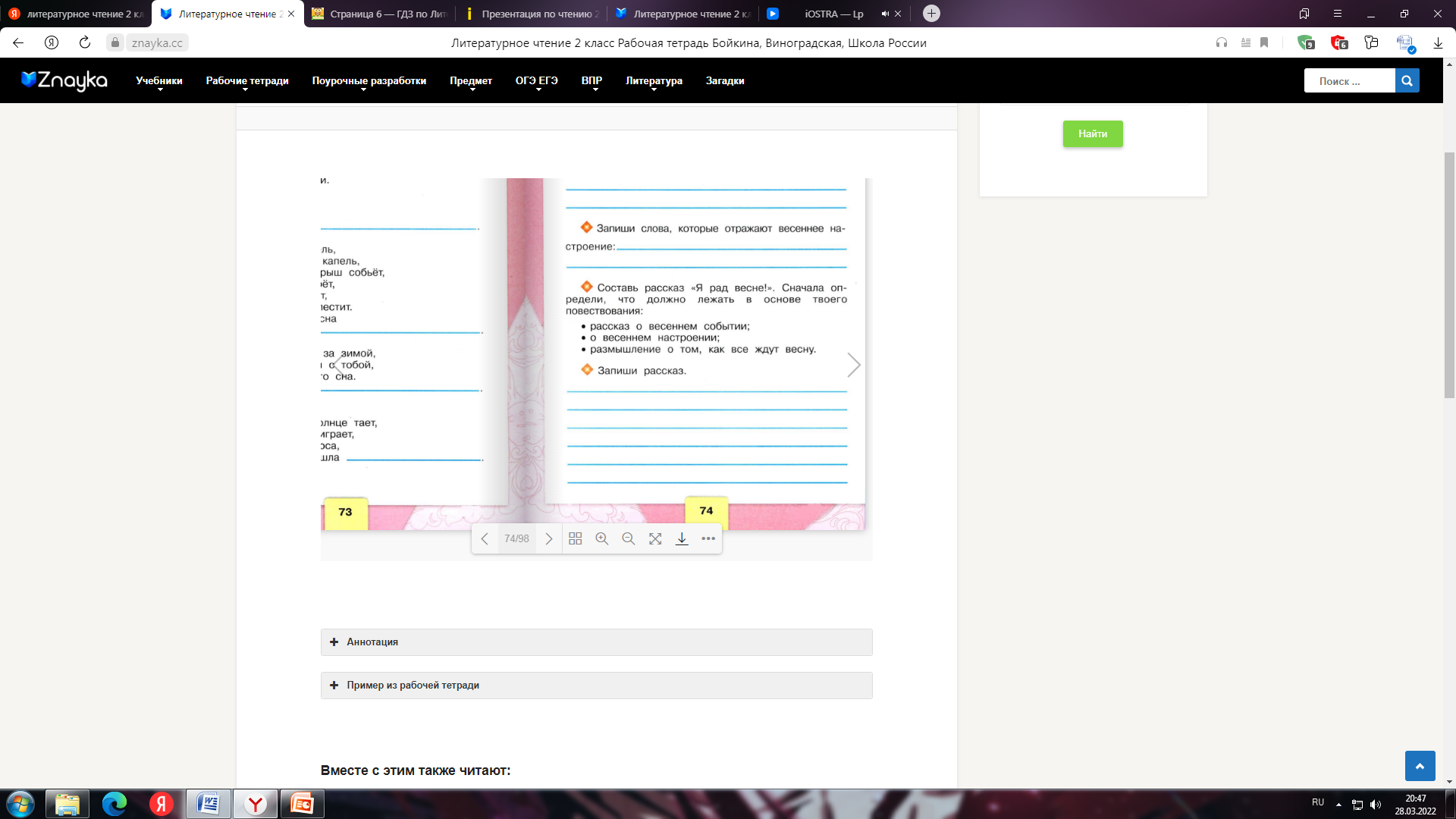Viewport: 1456px width, 819px height.
Task: Click into the Поиск search field
Action: coord(1349,80)
